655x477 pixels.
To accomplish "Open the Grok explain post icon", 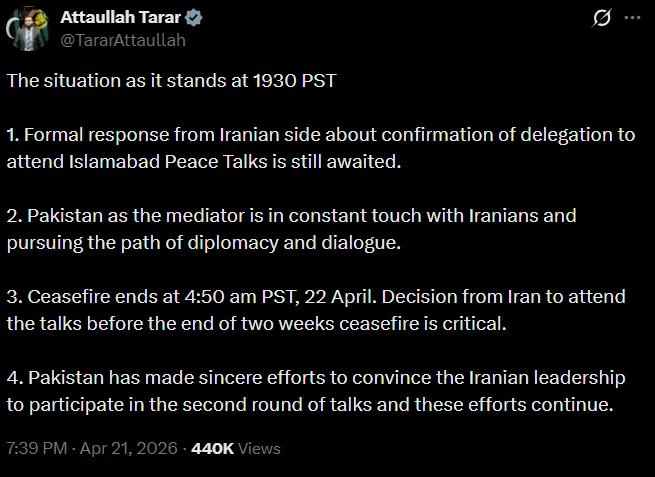I will (602, 19).
